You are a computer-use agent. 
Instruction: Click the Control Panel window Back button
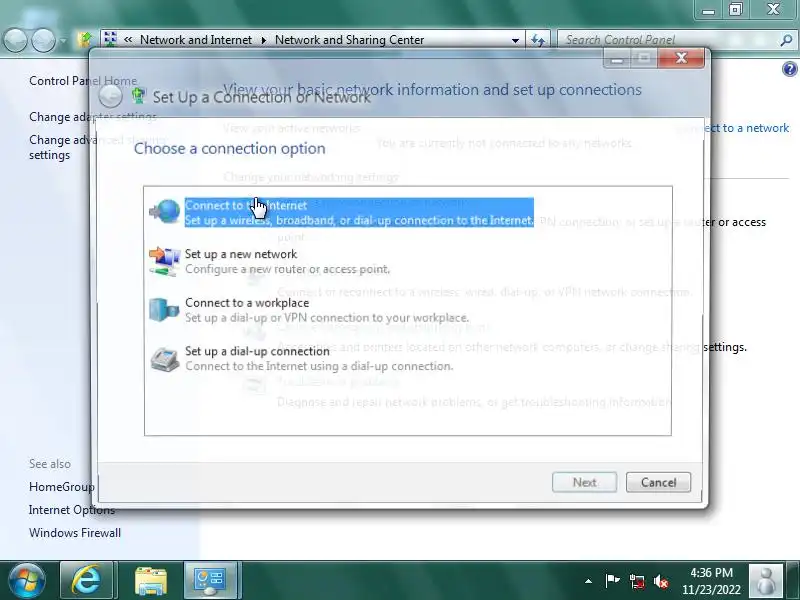click(15, 40)
